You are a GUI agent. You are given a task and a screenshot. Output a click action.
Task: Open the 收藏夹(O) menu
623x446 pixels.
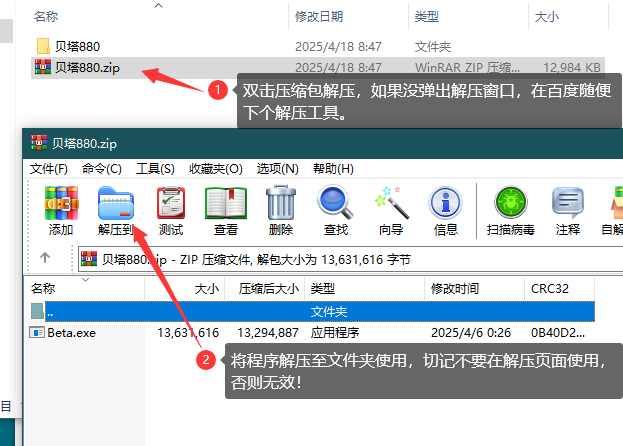[x=214, y=168]
